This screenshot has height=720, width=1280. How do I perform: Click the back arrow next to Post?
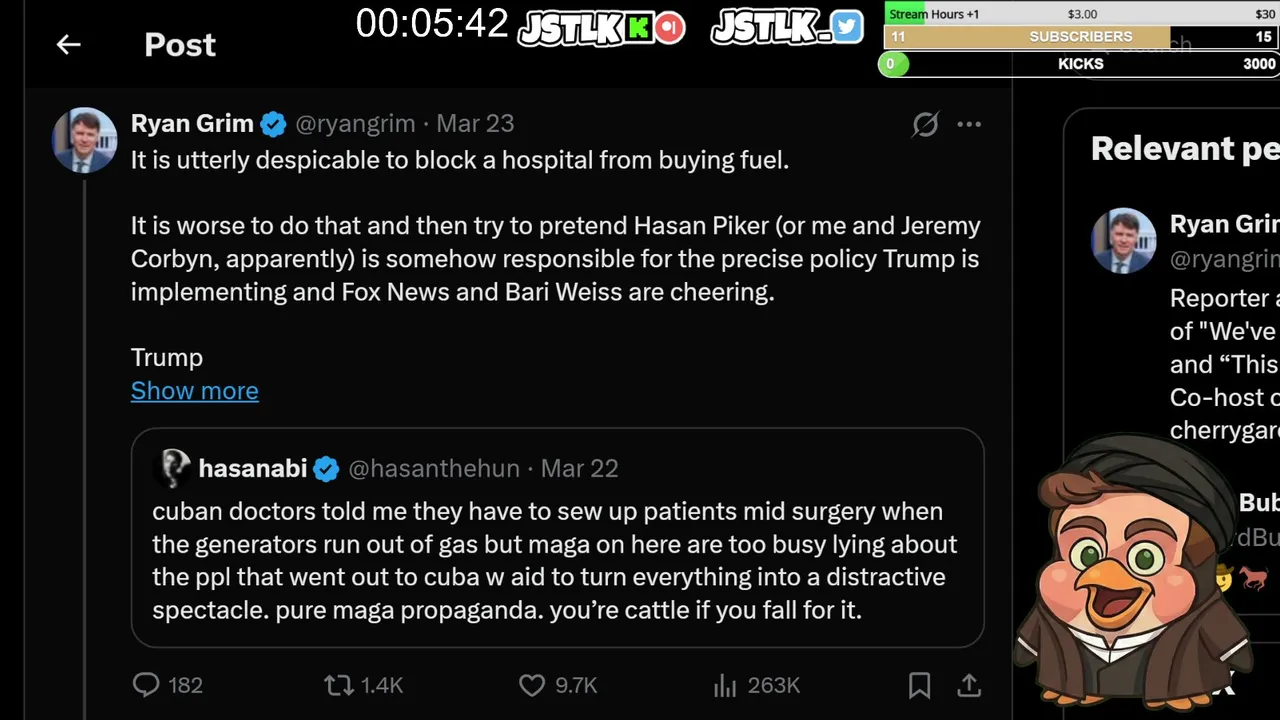click(x=68, y=45)
